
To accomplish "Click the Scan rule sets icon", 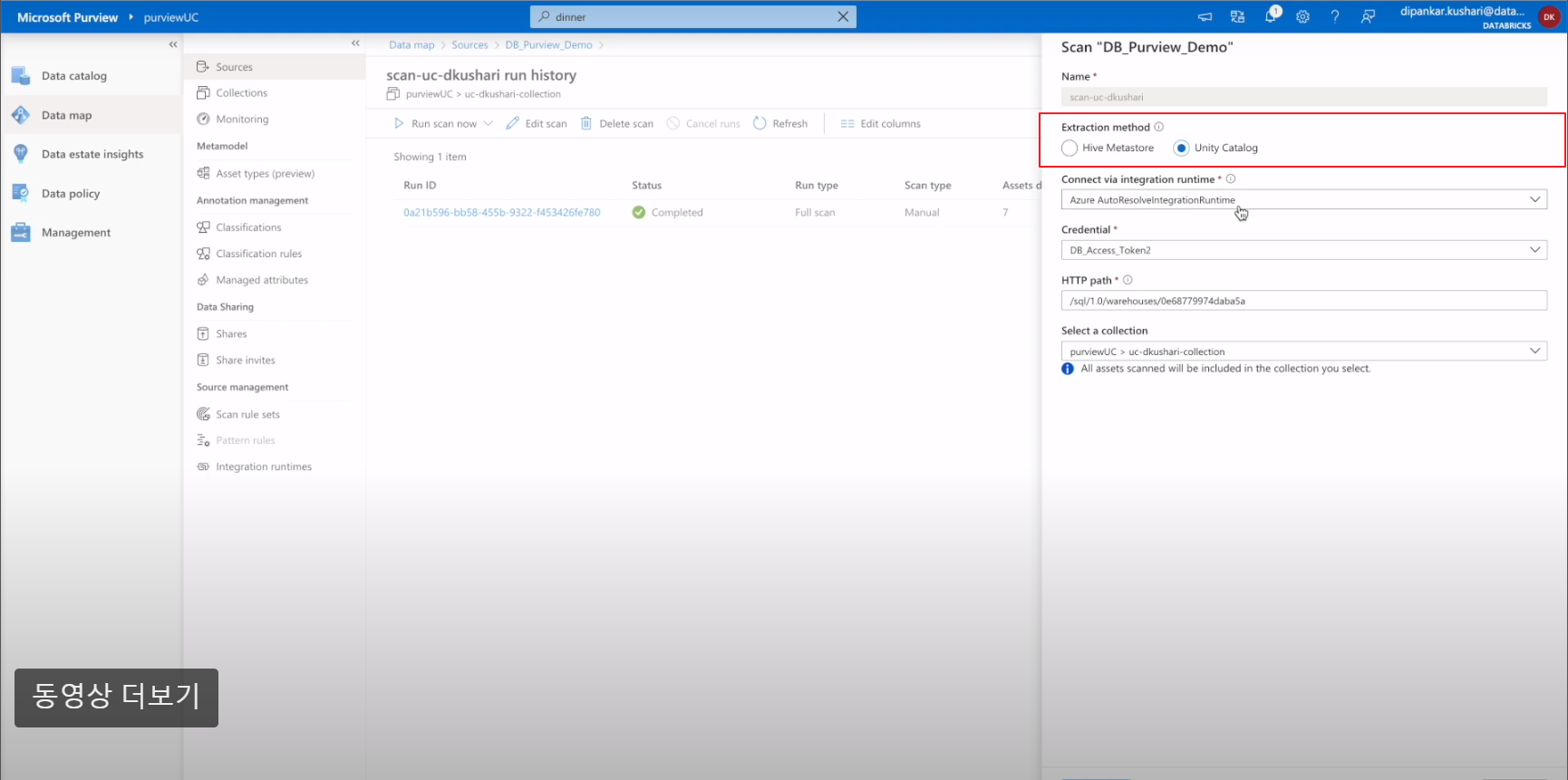I will [x=203, y=414].
